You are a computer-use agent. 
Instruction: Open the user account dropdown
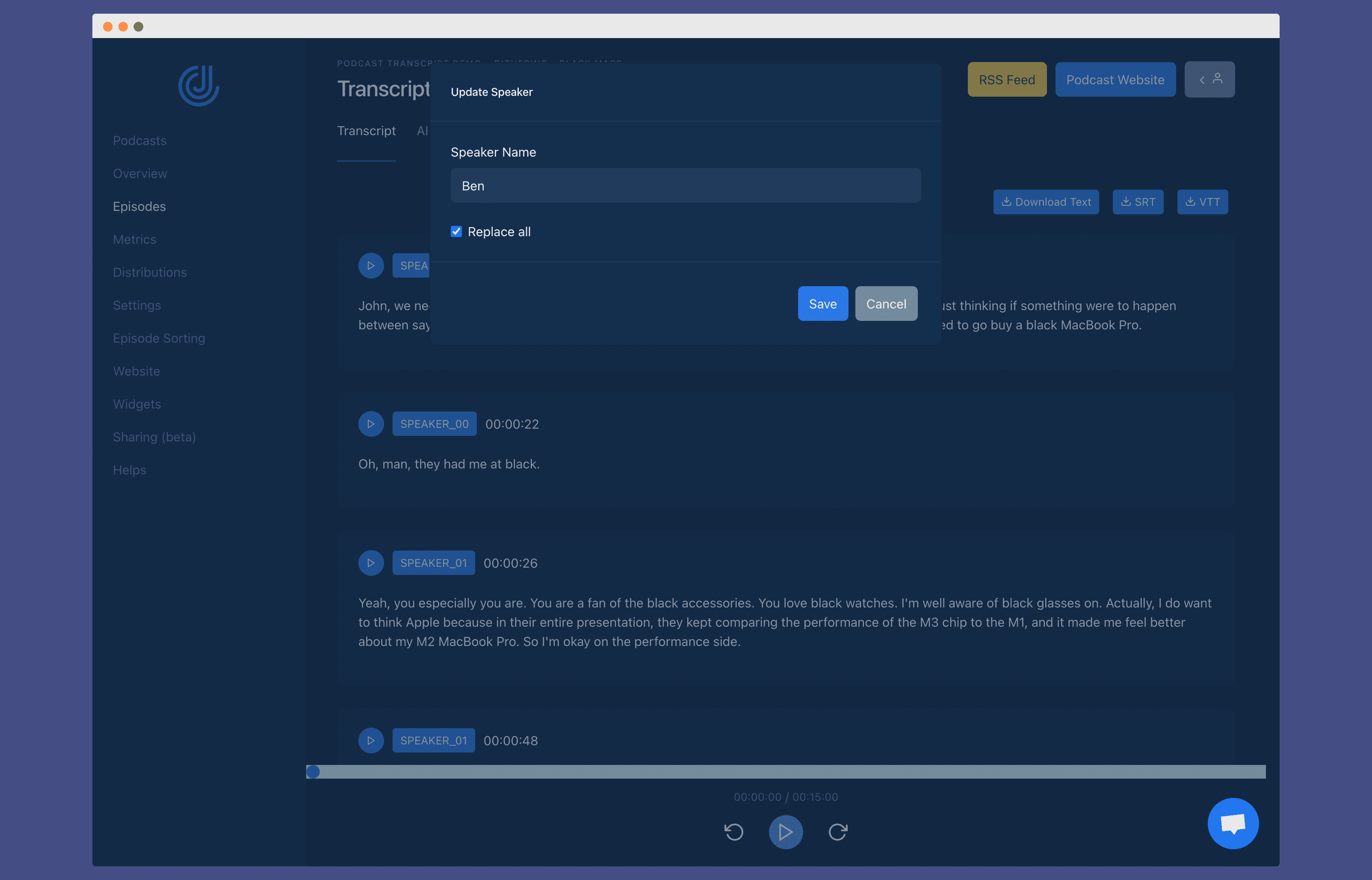pos(1209,80)
